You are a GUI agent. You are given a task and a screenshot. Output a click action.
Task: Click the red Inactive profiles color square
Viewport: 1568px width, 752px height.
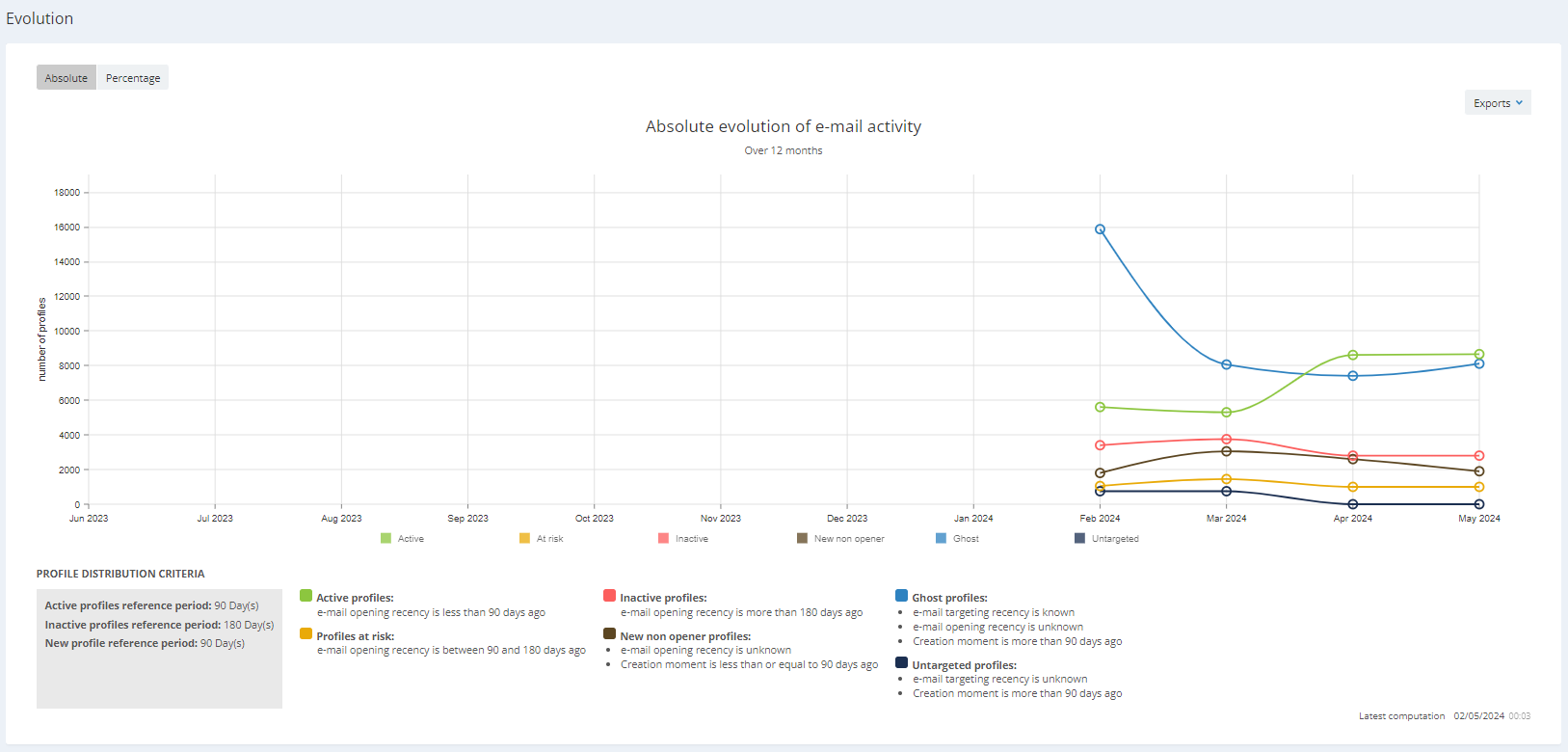click(x=610, y=596)
